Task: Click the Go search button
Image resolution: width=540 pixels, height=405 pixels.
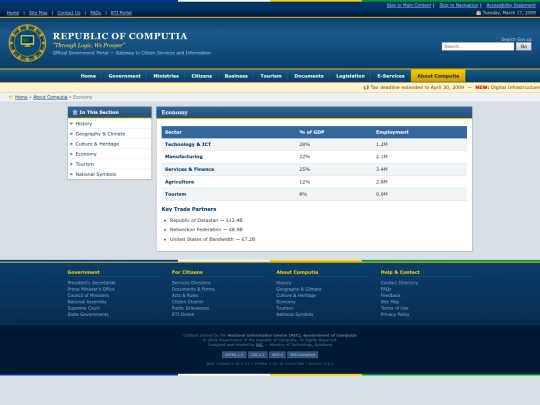Action: pos(523,46)
